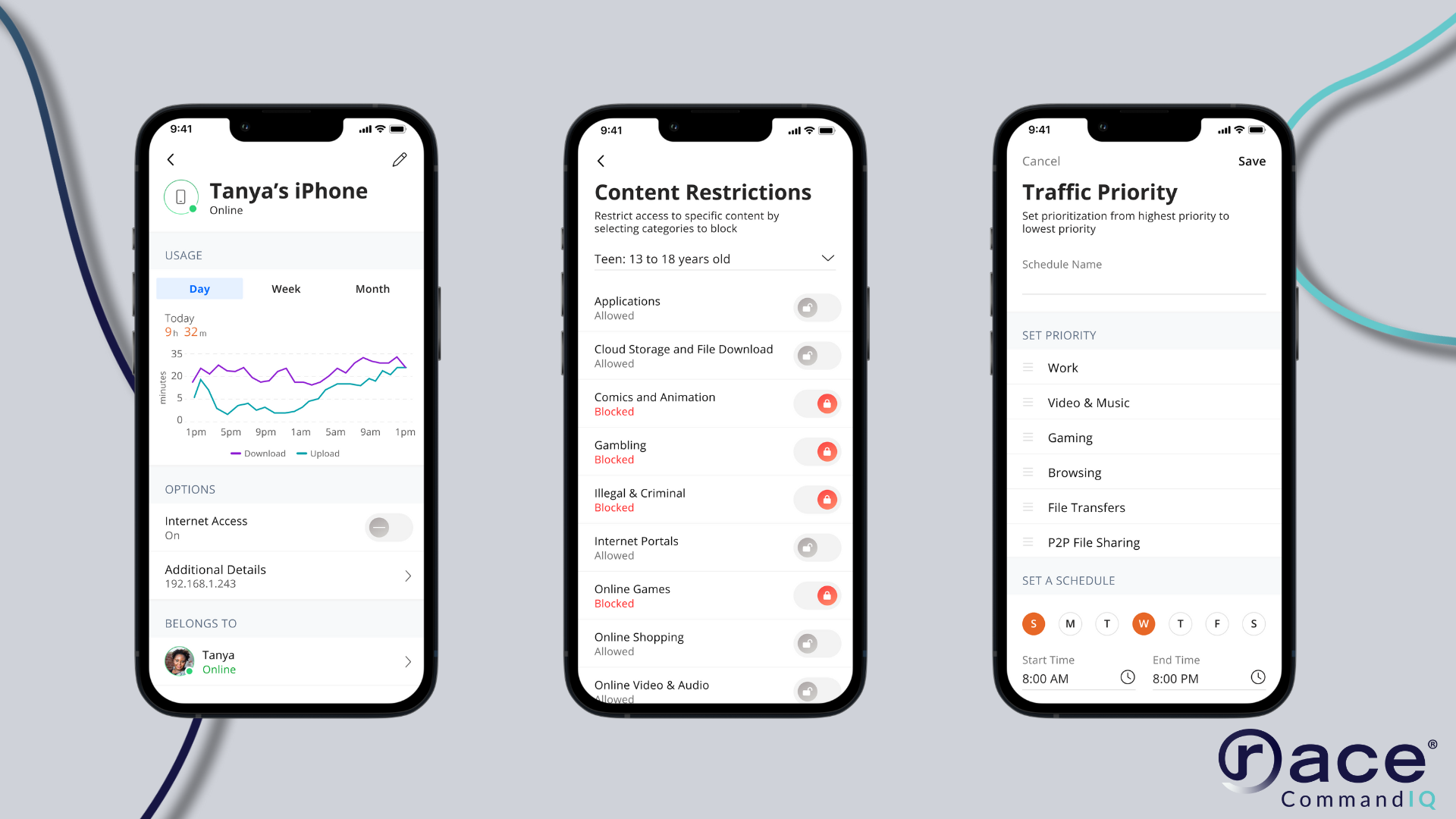Expand the Teen 13 to 18 age dropdown
Image resolution: width=1456 pixels, height=819 pixels.
click(827, 258)
